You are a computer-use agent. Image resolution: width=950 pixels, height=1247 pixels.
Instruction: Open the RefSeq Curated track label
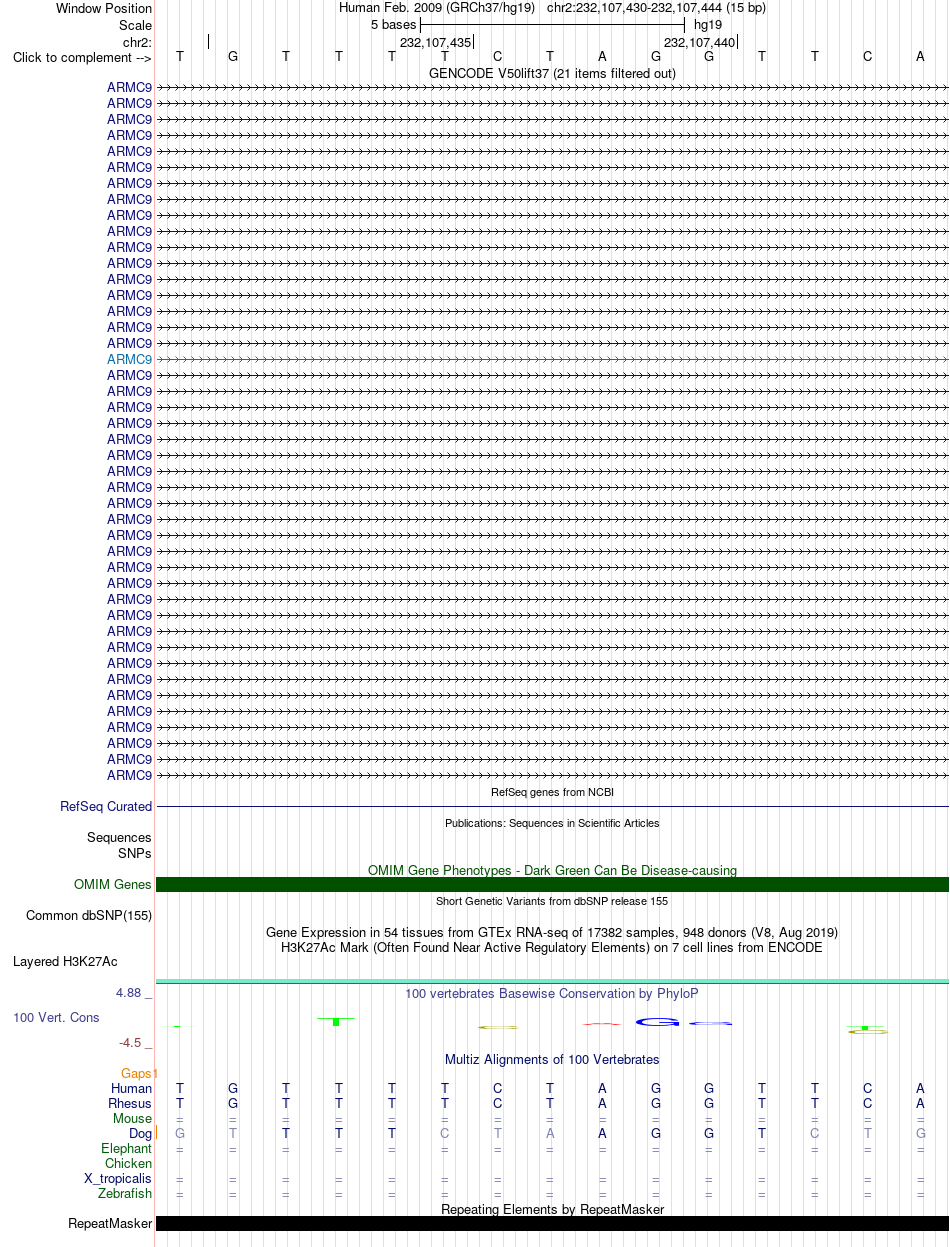pos(106,806)
